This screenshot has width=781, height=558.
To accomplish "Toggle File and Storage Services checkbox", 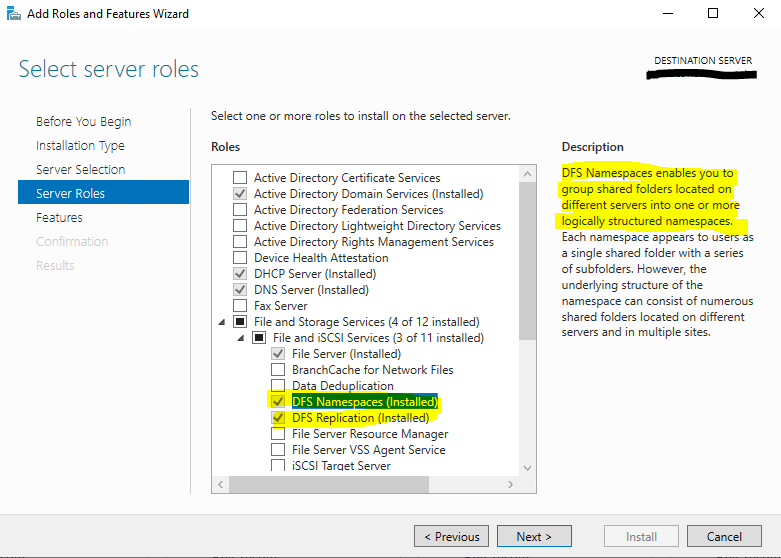I will click(240, 322).
